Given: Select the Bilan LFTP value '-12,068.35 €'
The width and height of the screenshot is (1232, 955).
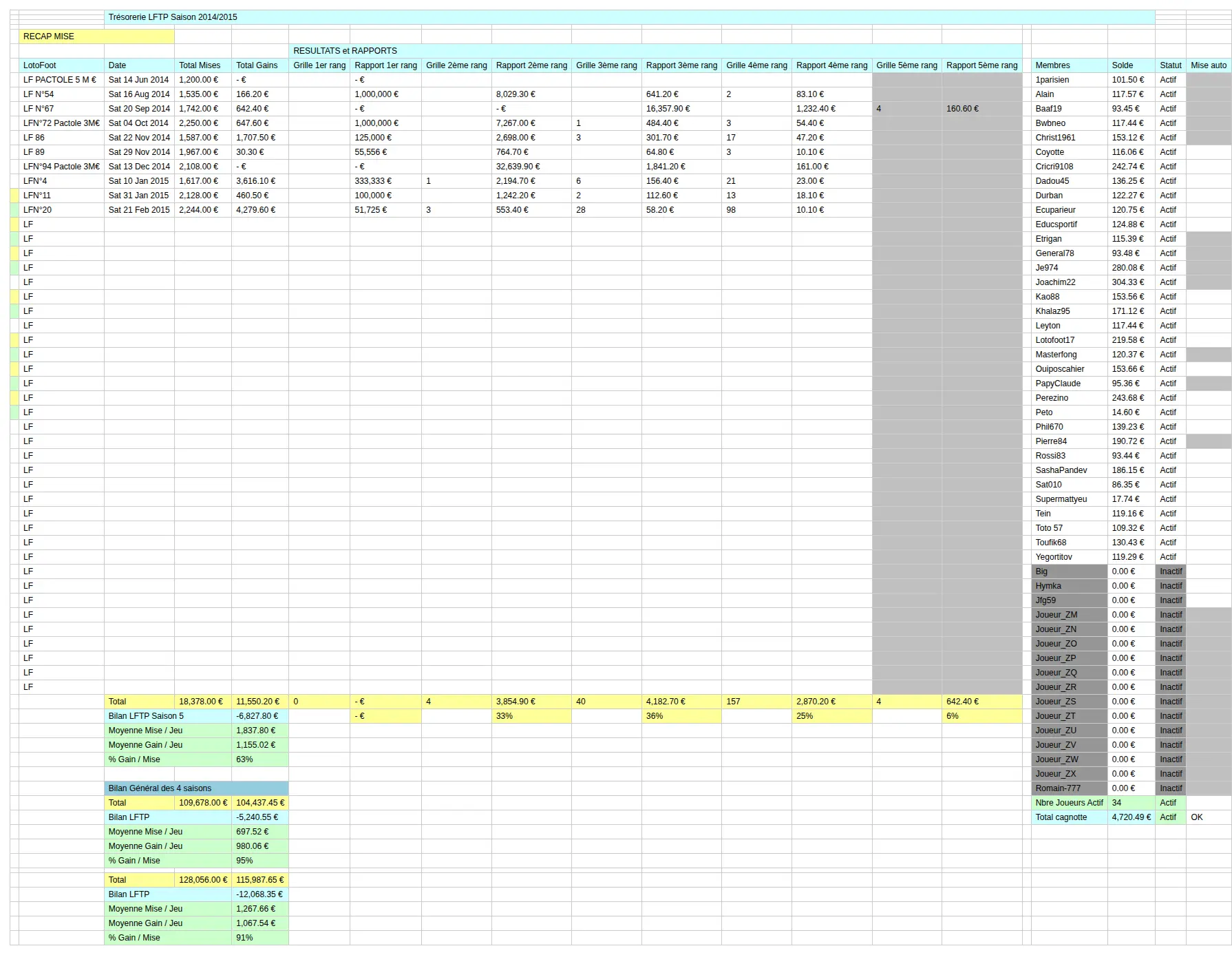Looking at the screenshot, I should click(x=260, y=894).
